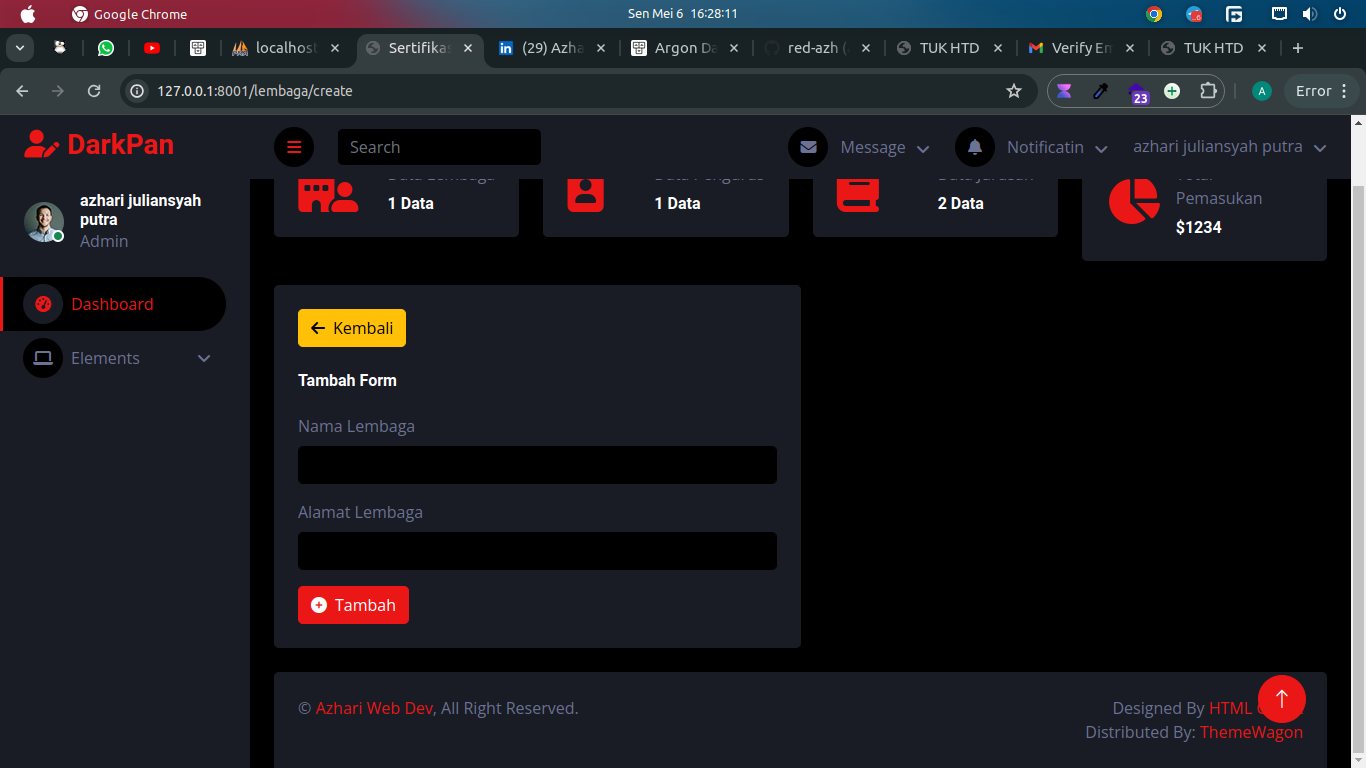Switch to the YouTube pinned tab
Screen dimensions: 1366x768
tap(152, 48)
